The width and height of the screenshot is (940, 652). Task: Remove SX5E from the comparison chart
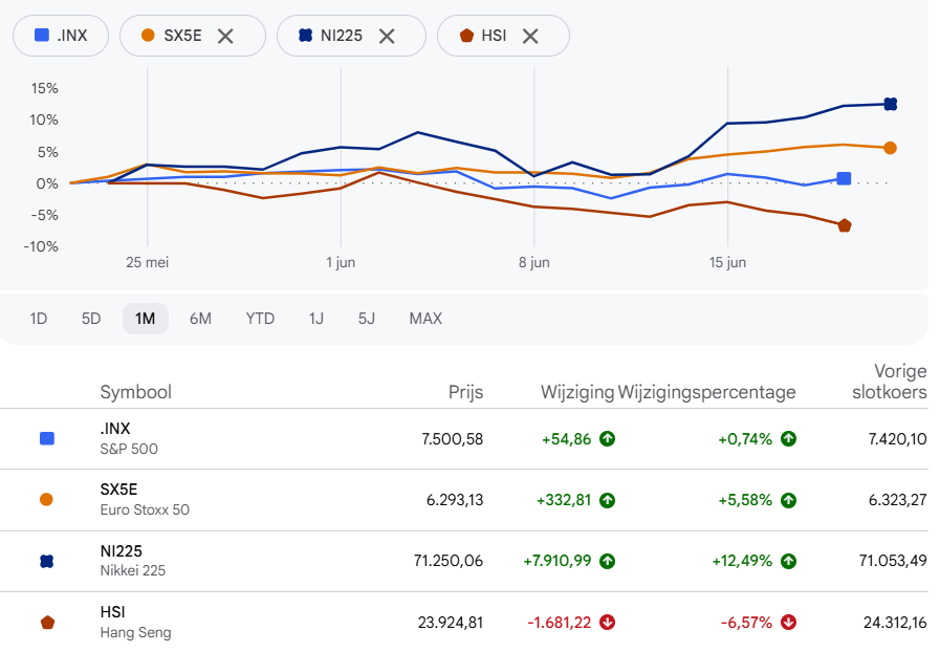point(225,36)
